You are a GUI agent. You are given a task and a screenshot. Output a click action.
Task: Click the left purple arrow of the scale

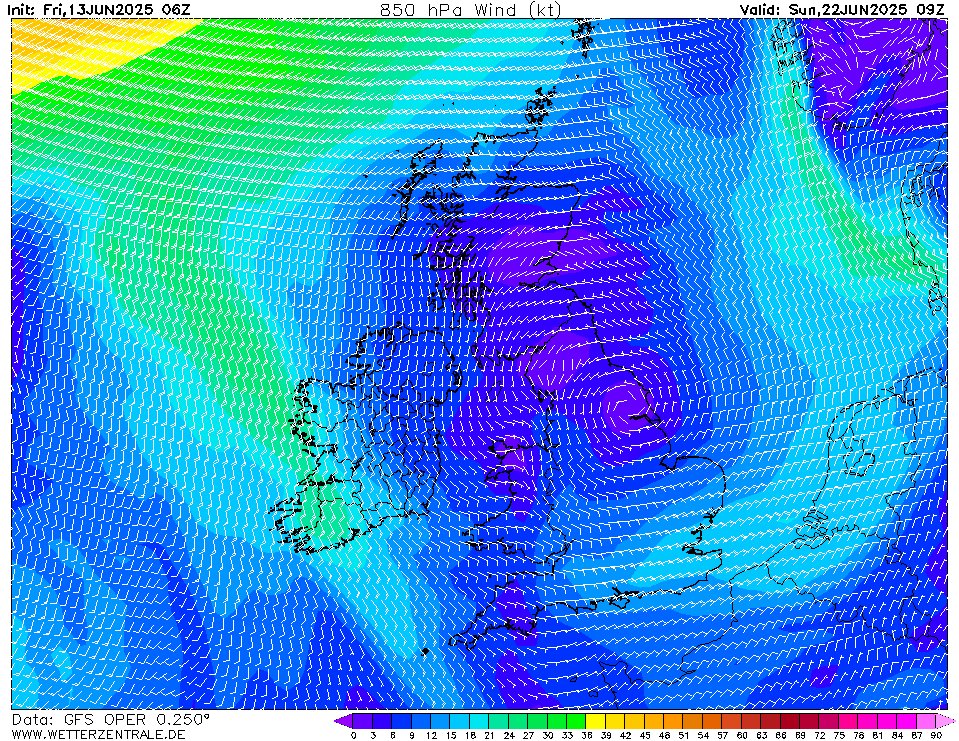pyautogui.click(x=344, y=721)
